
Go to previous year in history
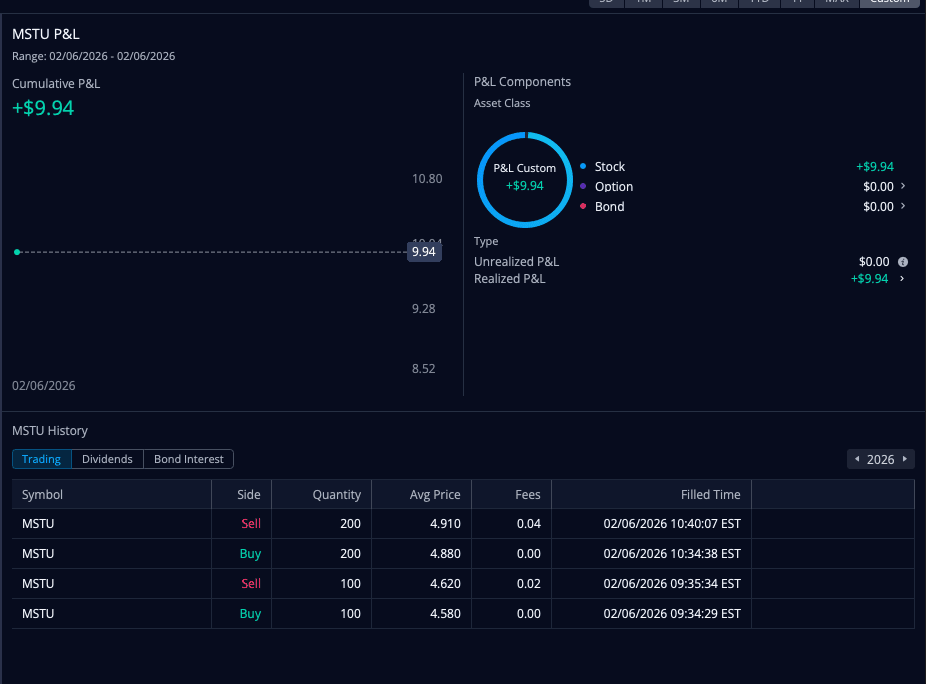(x=856, y=459)
